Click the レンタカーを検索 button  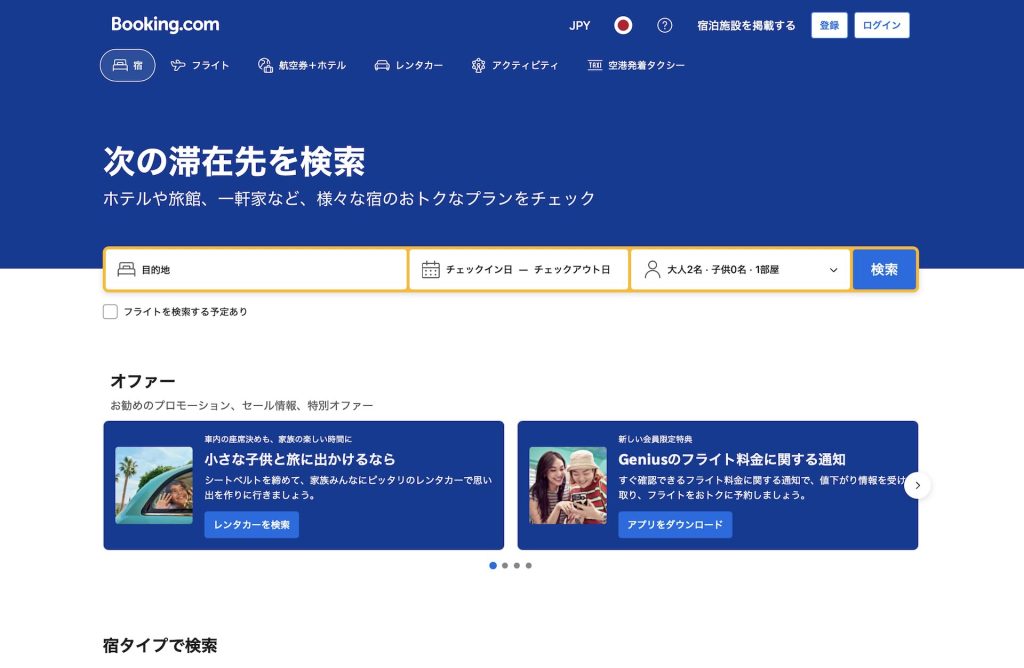pyautogui.click(x=252, y=525)
